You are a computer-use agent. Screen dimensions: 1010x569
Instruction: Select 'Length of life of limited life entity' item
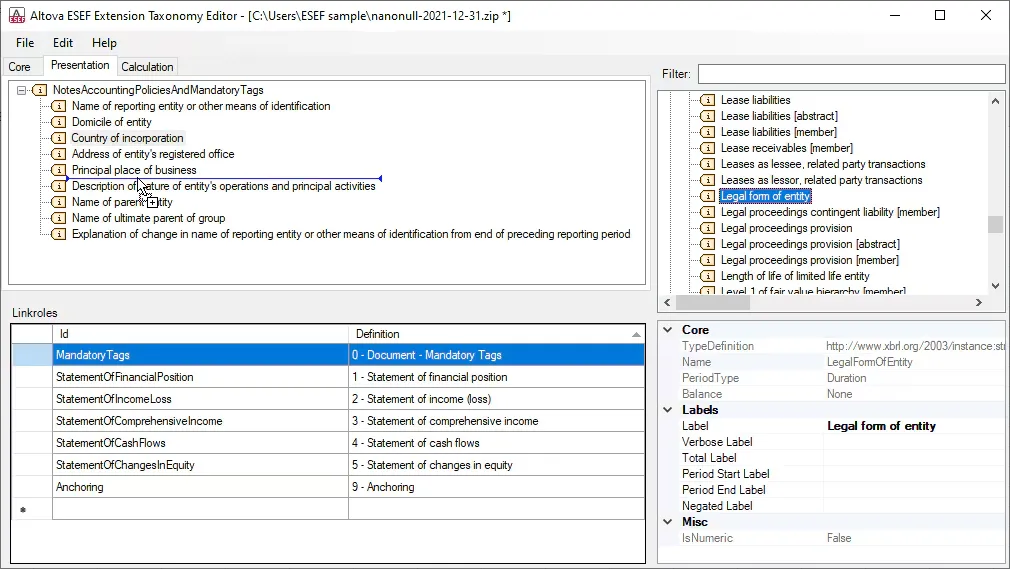tap(795, 276)
